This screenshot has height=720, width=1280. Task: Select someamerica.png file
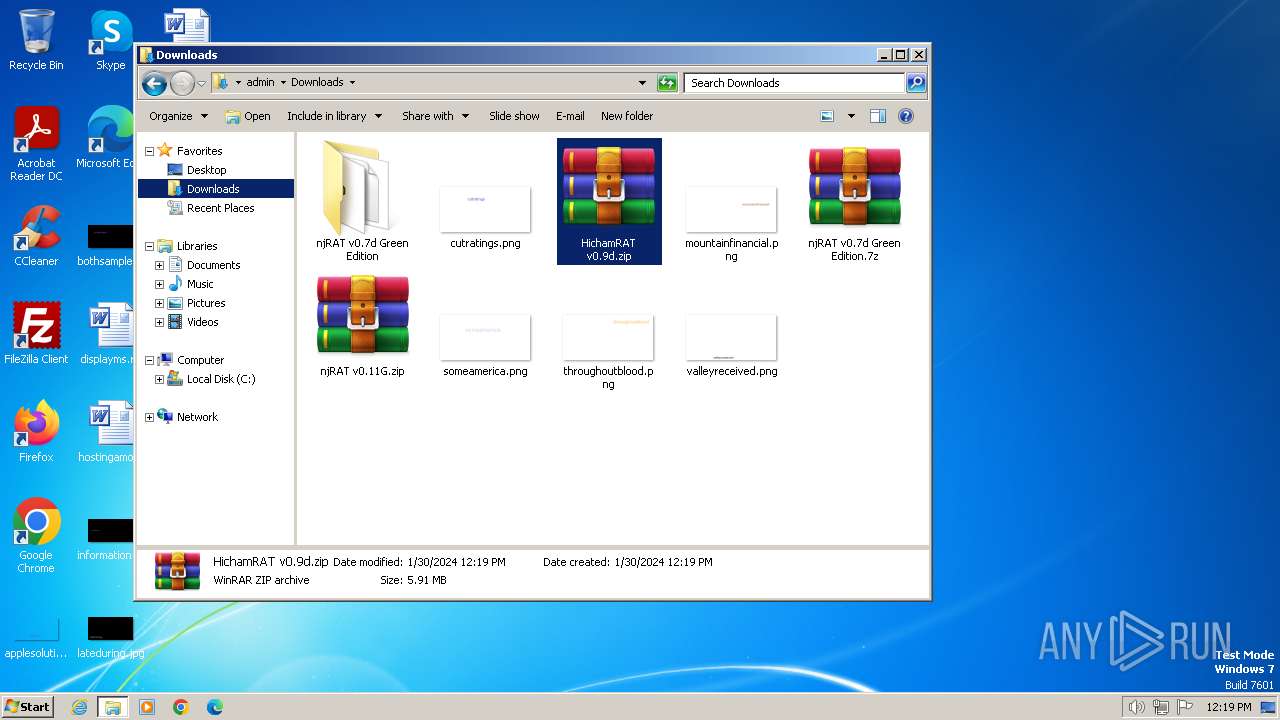[x=485, y=346]
